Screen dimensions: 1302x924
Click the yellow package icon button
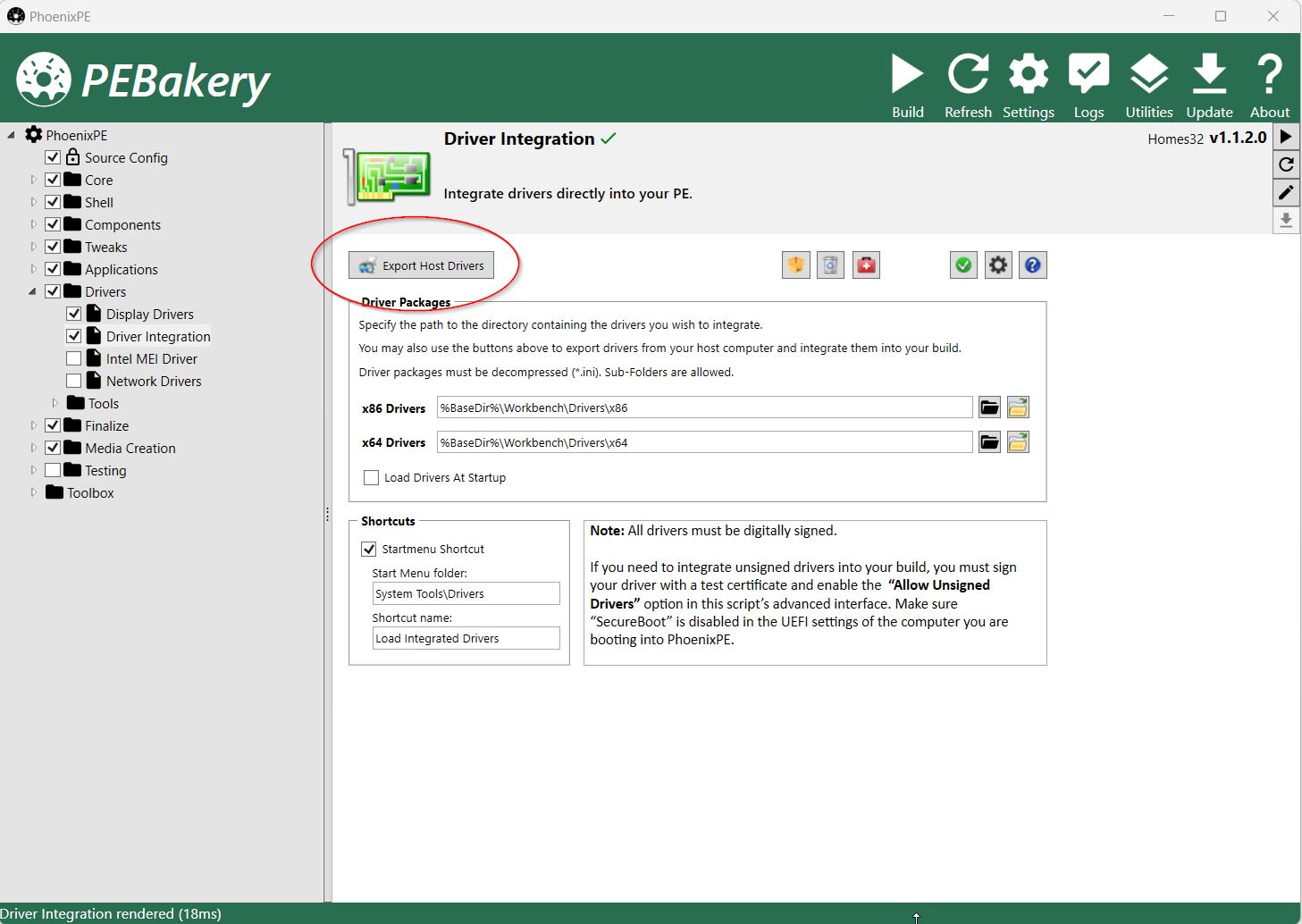click(x=795, y=265)
